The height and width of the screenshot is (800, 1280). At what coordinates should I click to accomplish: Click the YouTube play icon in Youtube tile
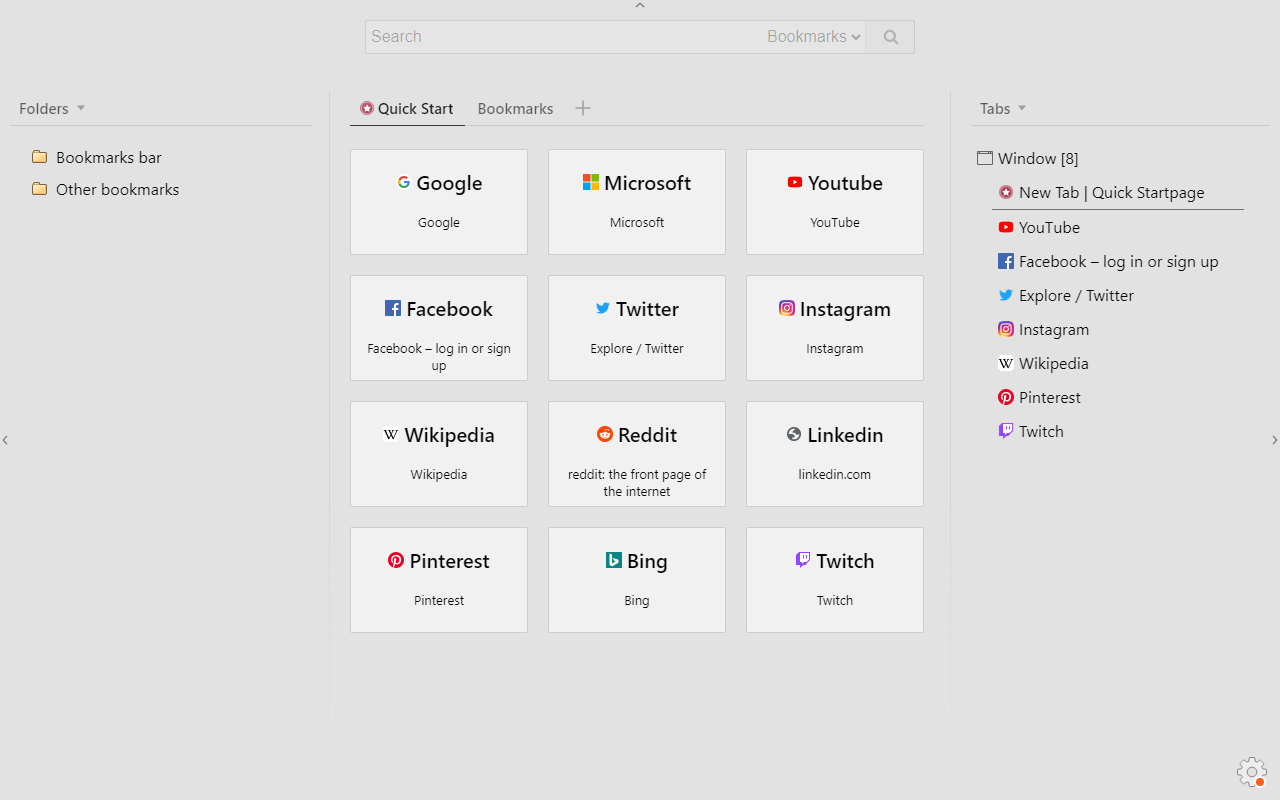tap(795, 182)
